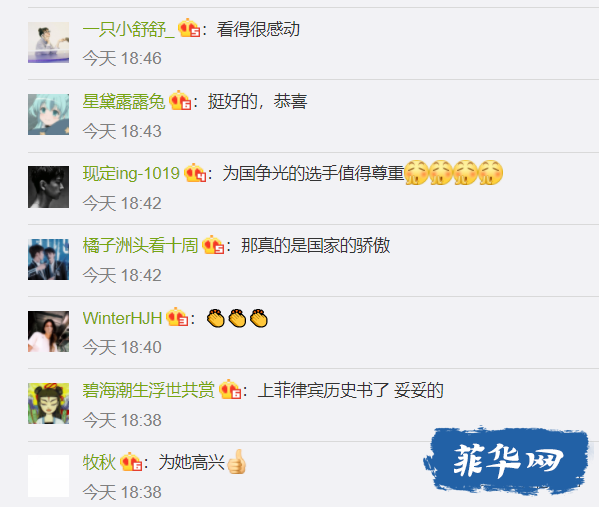Click the crown badge next to 牧秋
Viewport: 599px width, 507px height.
click(131, 462)
